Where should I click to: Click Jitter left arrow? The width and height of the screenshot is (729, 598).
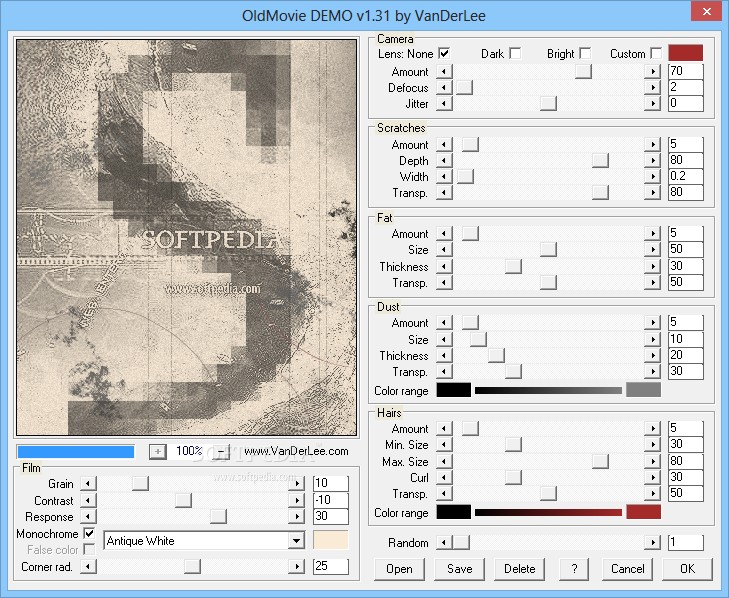(444, 103)
